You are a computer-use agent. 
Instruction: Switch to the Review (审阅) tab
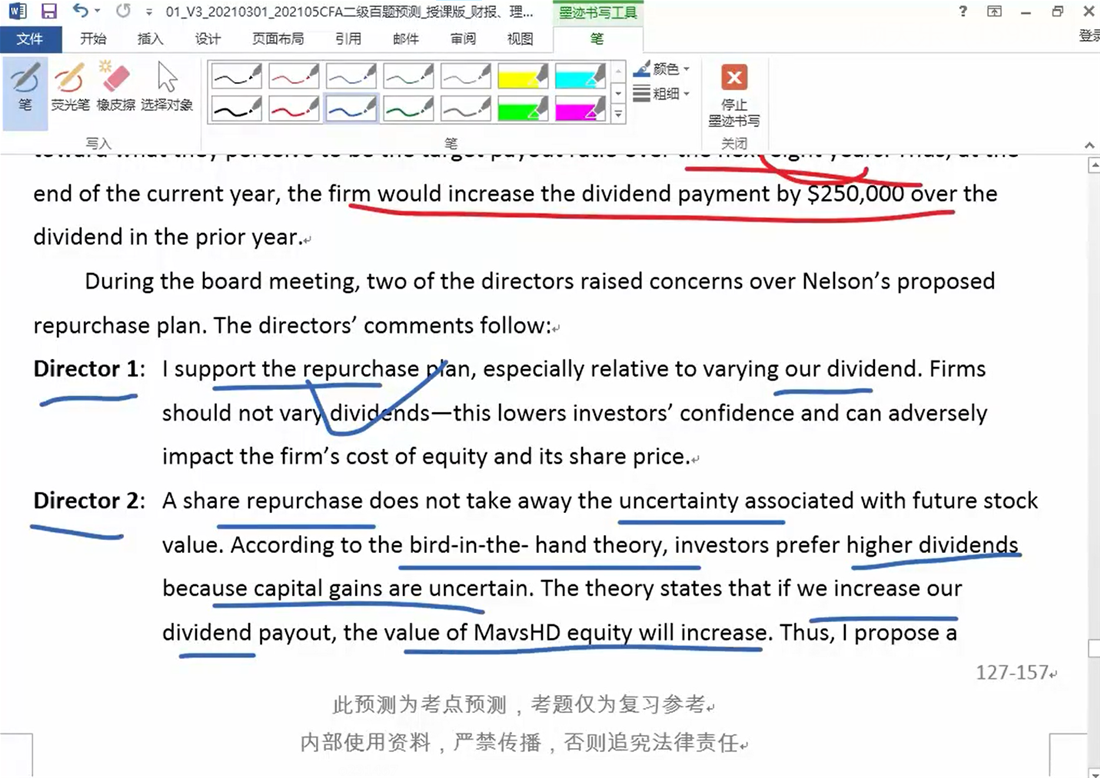[x=463, y=39]
